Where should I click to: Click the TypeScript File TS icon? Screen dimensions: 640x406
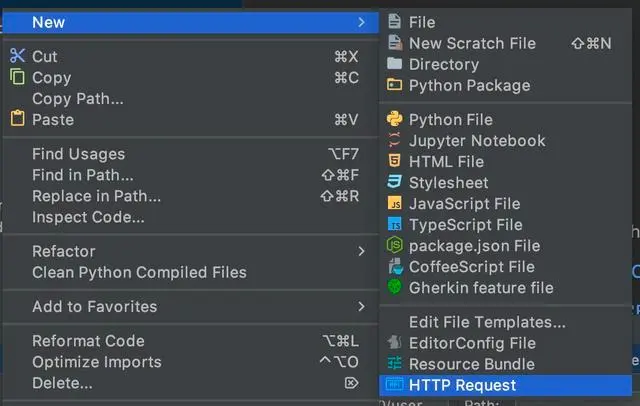pos(395,224)
